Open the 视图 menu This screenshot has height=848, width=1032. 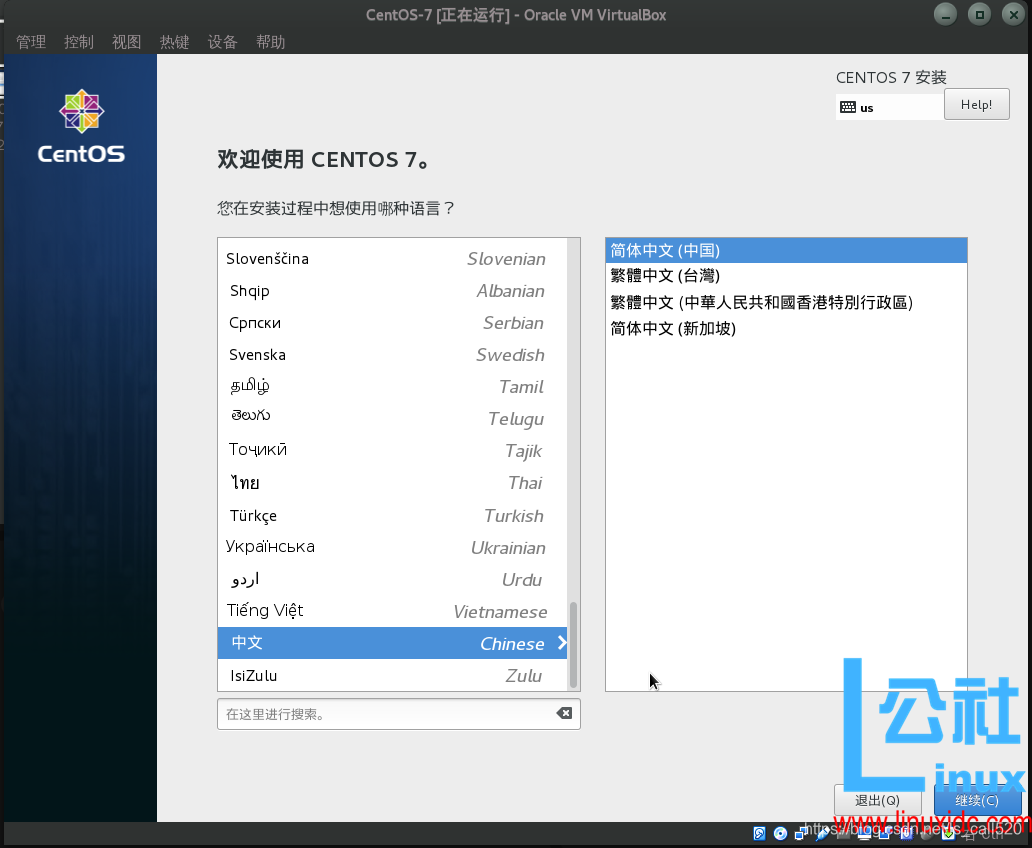[x=126, y=42]
